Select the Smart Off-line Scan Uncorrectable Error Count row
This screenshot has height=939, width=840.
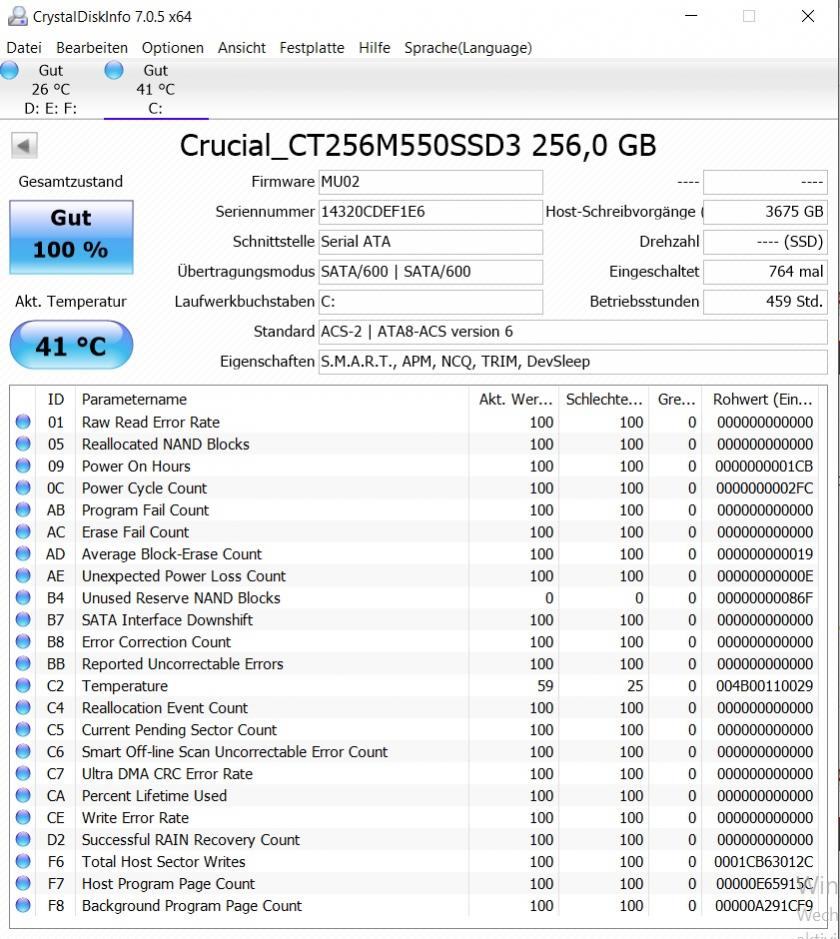[414, 752]
